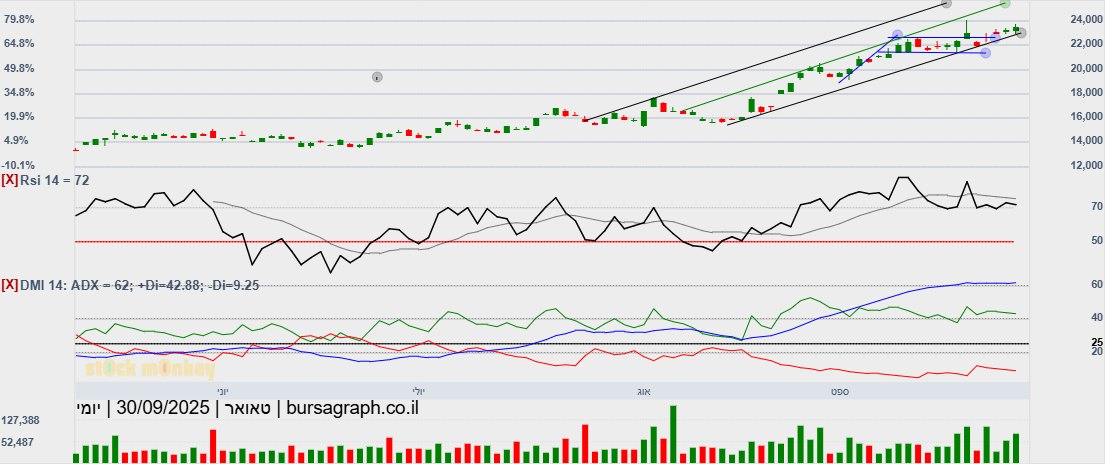Remove the Rsi 14 indicator via its [X]
Image resolution: width=1105 pixels, height=464 pixels.
pos(10,181)
